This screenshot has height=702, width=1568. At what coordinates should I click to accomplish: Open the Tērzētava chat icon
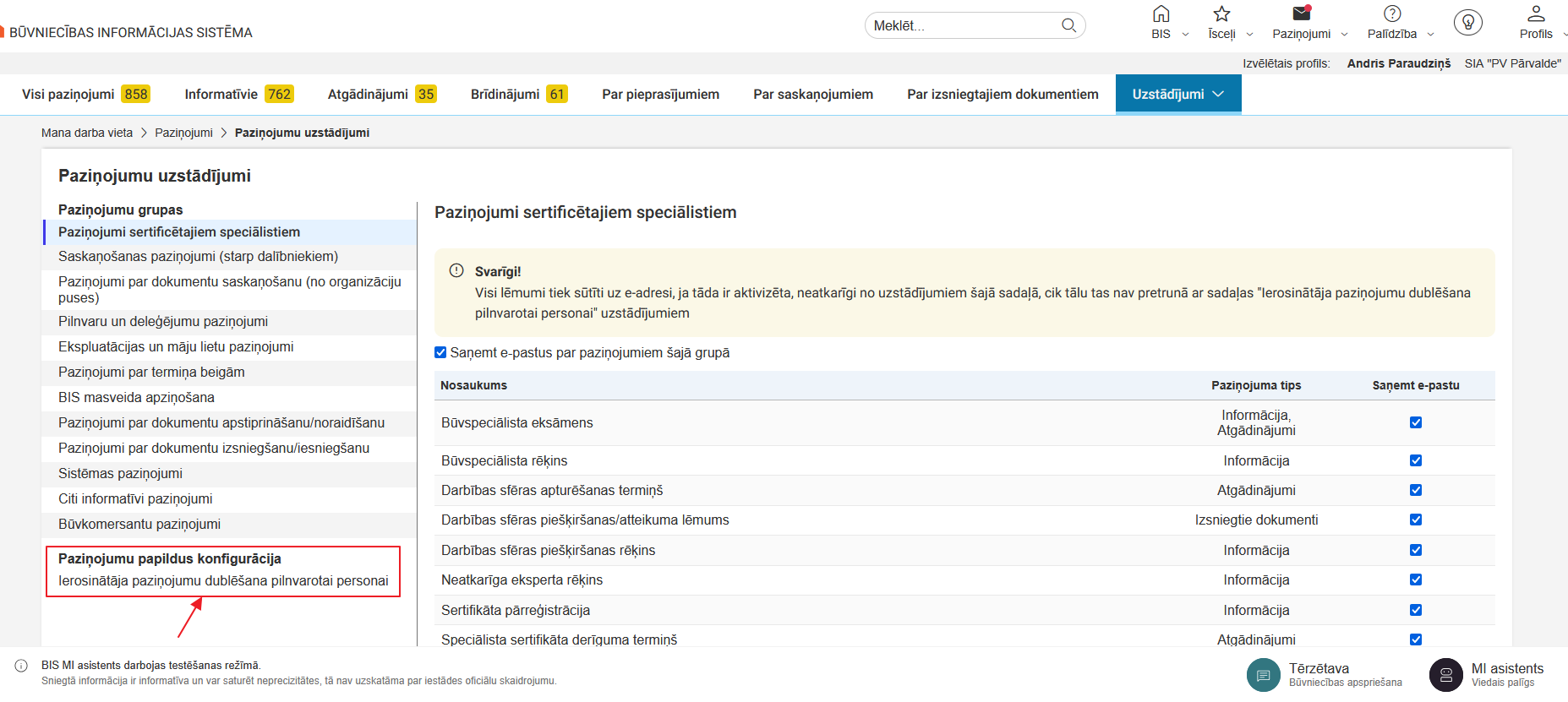pos(1263,675)
